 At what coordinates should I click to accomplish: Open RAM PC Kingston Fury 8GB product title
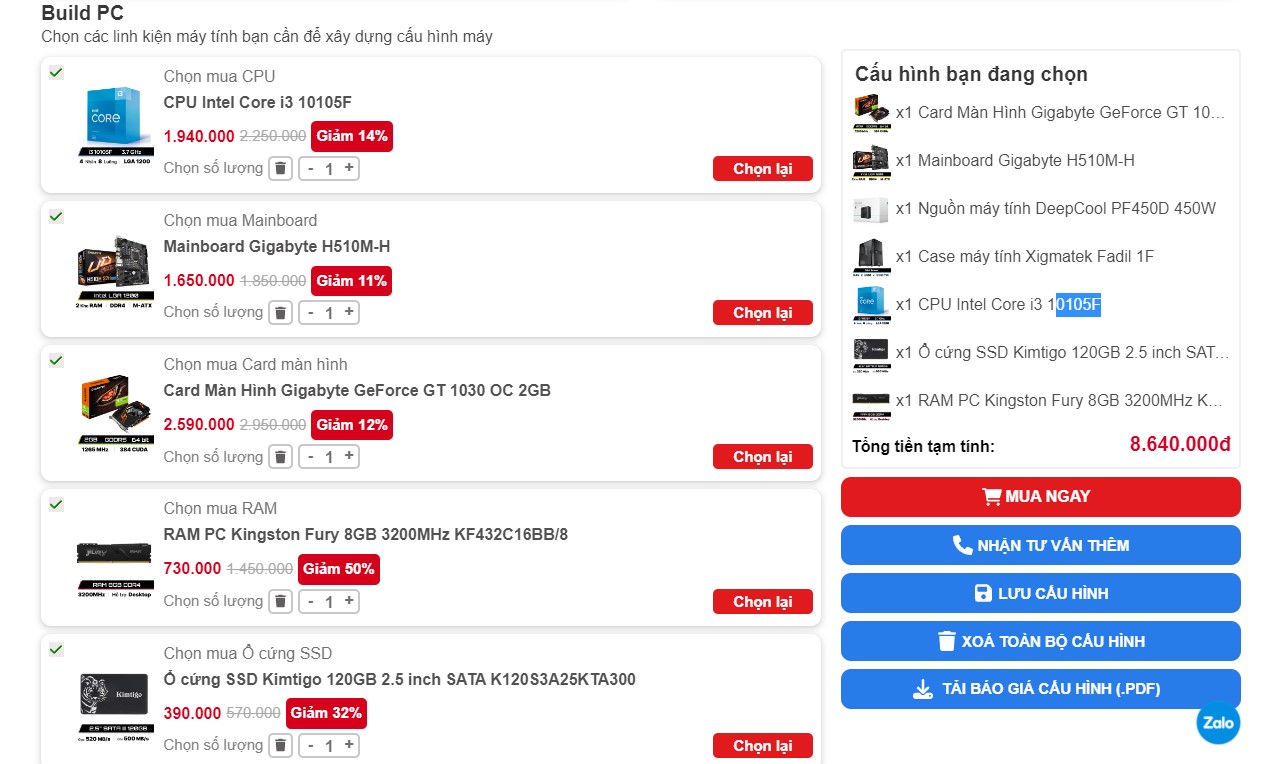[x=366, y=534]
